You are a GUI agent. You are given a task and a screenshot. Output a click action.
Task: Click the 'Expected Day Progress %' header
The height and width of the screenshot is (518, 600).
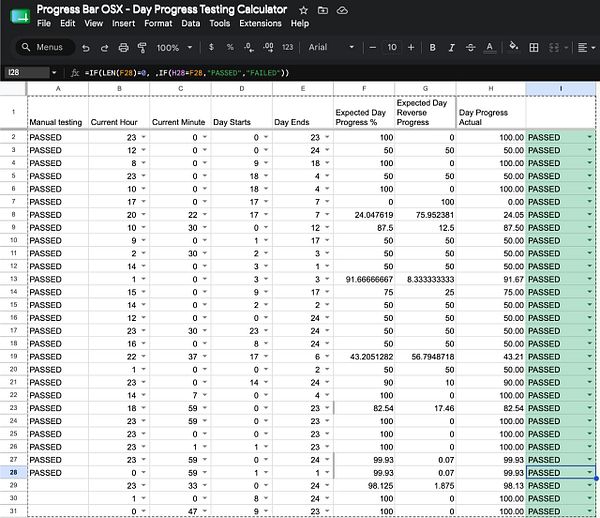click(x=364, y=112)
